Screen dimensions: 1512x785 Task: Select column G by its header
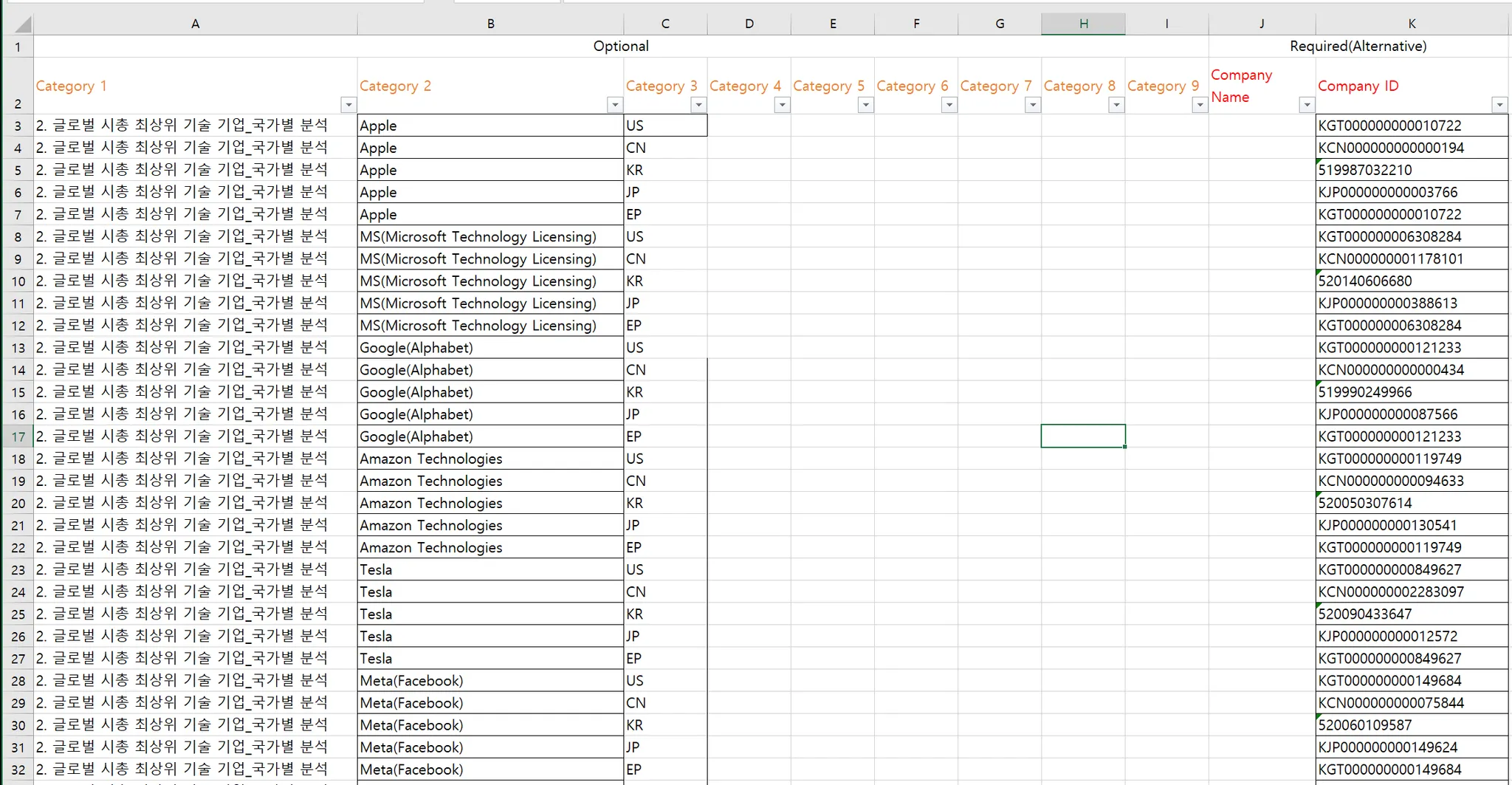tap(1000, 24)
